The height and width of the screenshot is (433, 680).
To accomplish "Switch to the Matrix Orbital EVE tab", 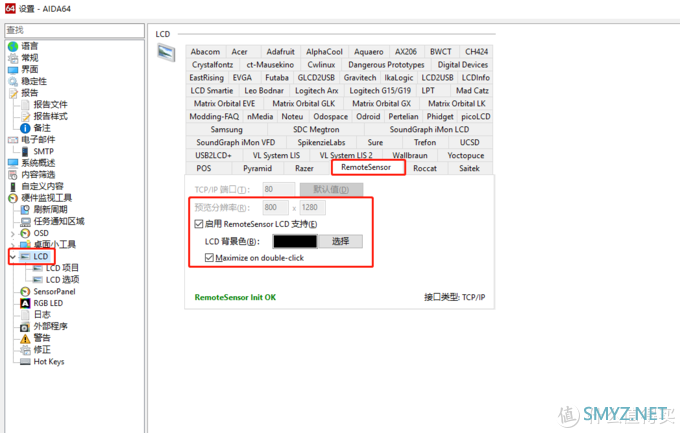I will coord(224,103).
